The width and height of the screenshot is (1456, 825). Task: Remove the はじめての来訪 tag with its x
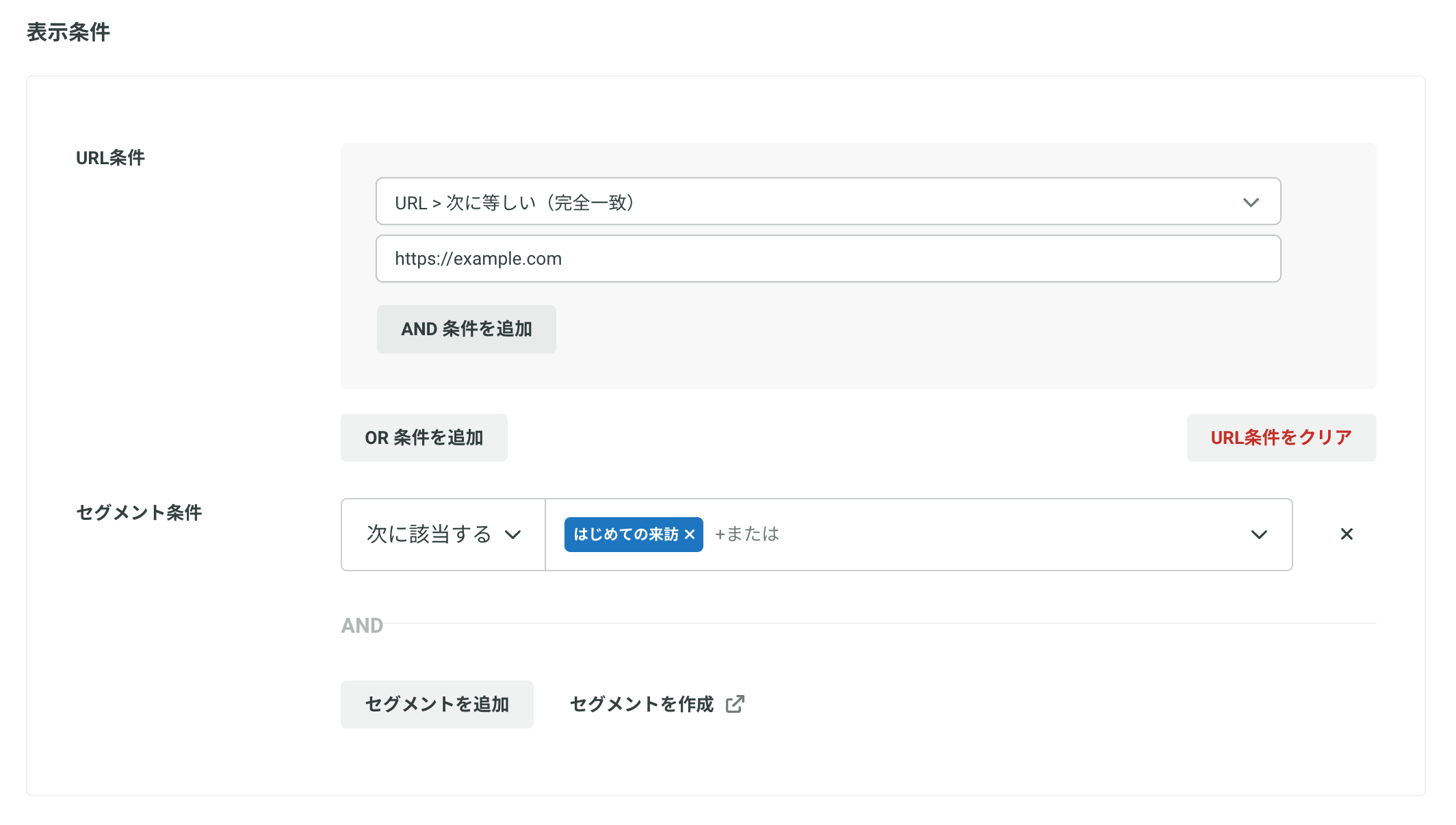690,534
